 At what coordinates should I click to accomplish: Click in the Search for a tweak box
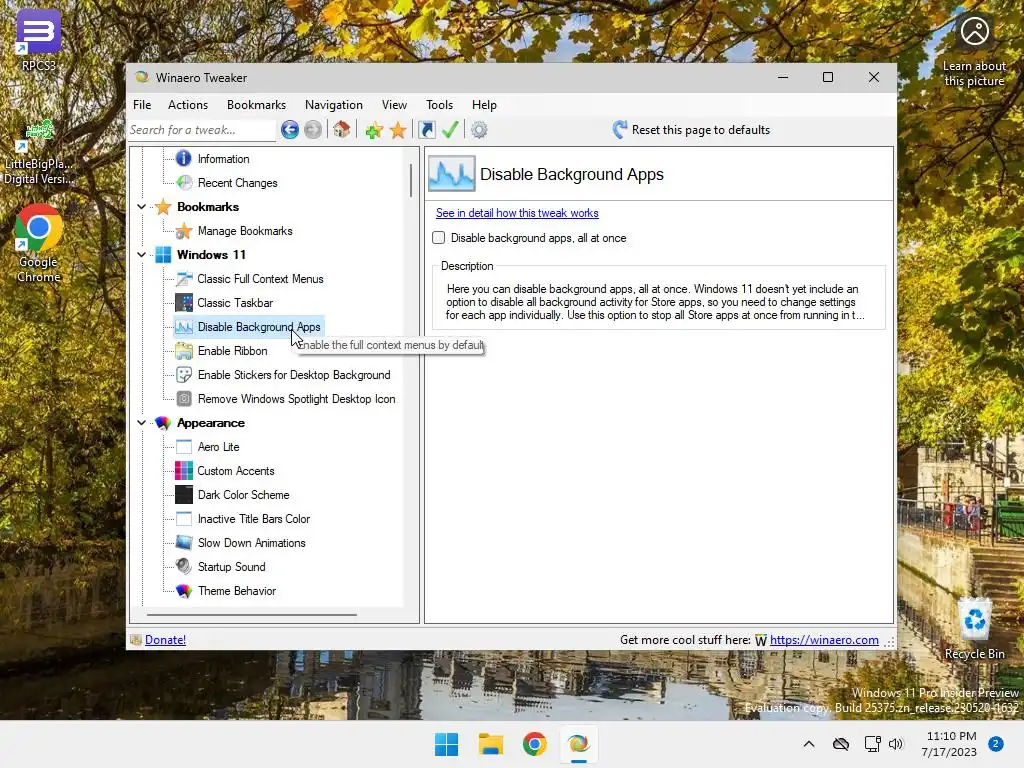click(202, 130)
